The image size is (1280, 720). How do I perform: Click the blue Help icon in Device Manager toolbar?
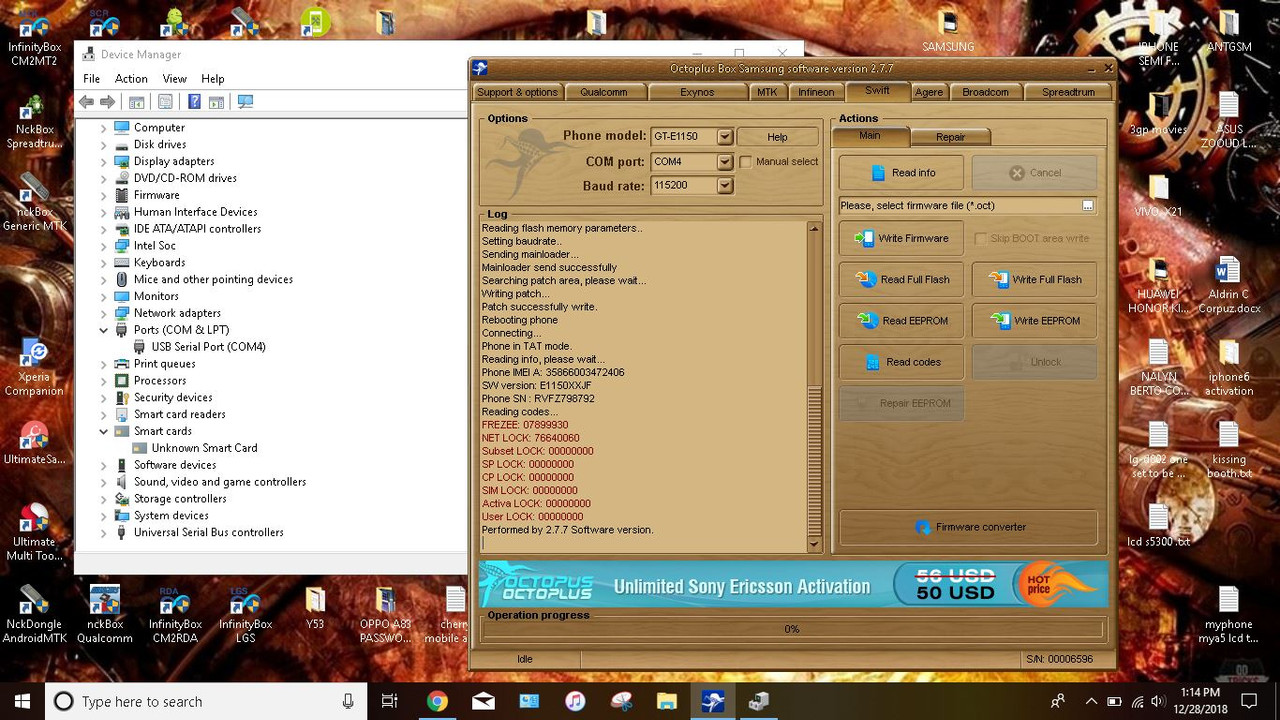click(194, 102)
